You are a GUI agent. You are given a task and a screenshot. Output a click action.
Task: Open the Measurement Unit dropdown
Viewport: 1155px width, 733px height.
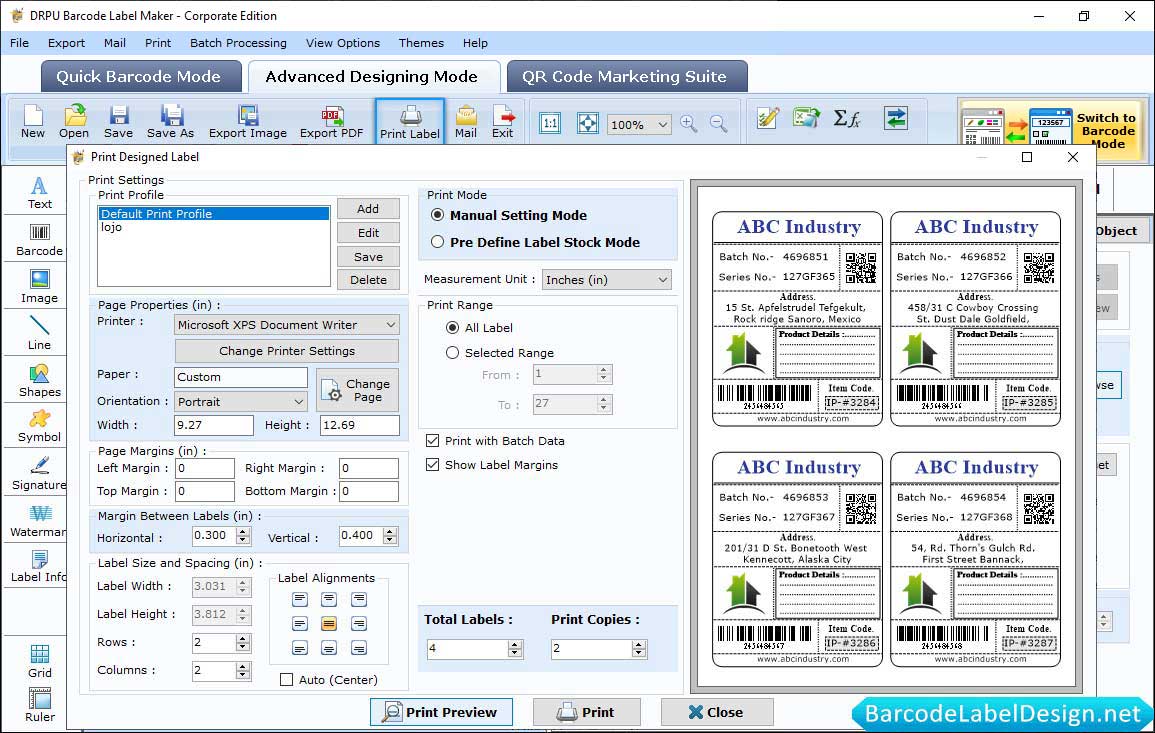tap(607, 280)
